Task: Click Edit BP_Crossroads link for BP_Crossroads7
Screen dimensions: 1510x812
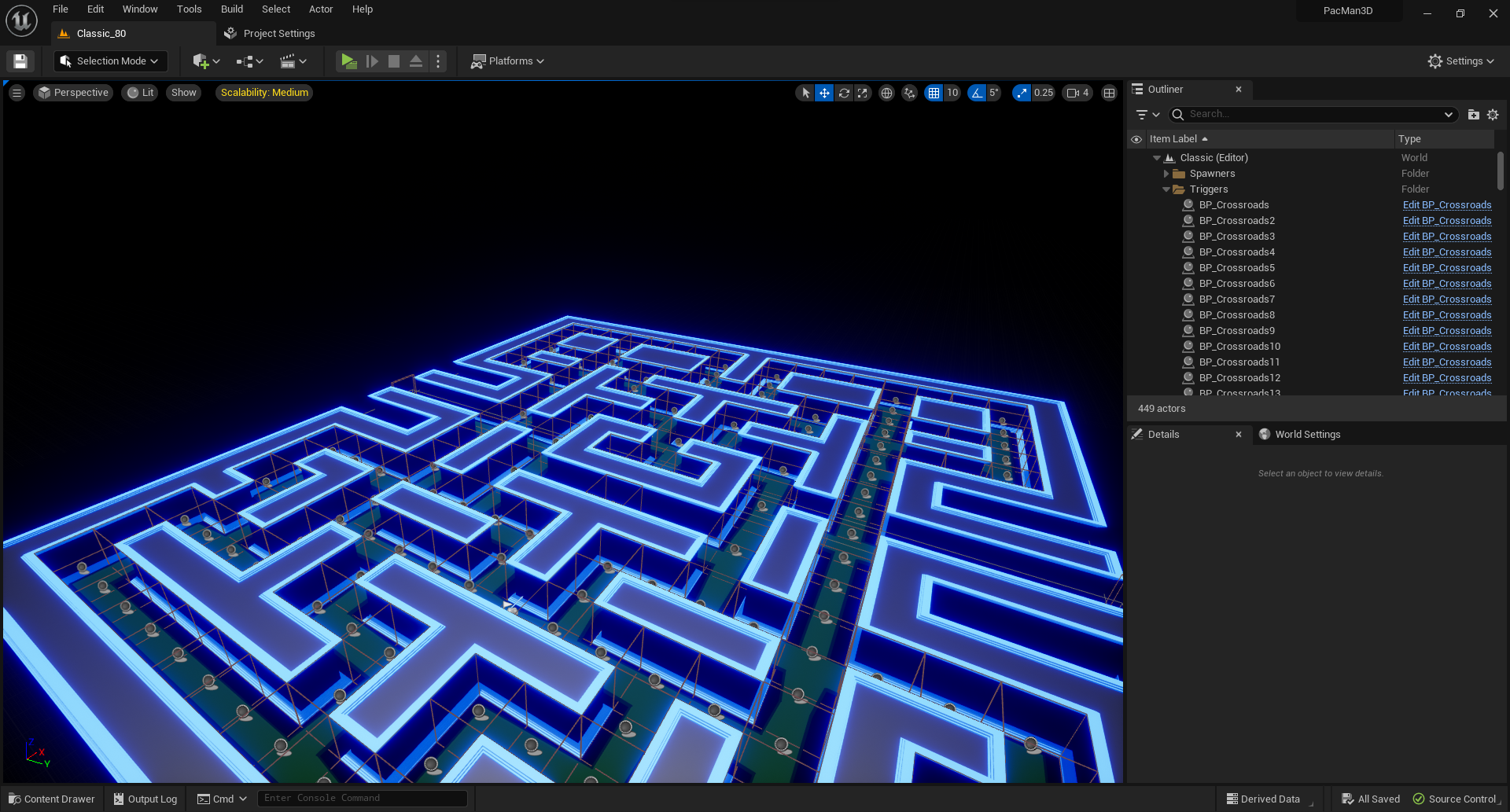Action: [x=1447, y=299]
